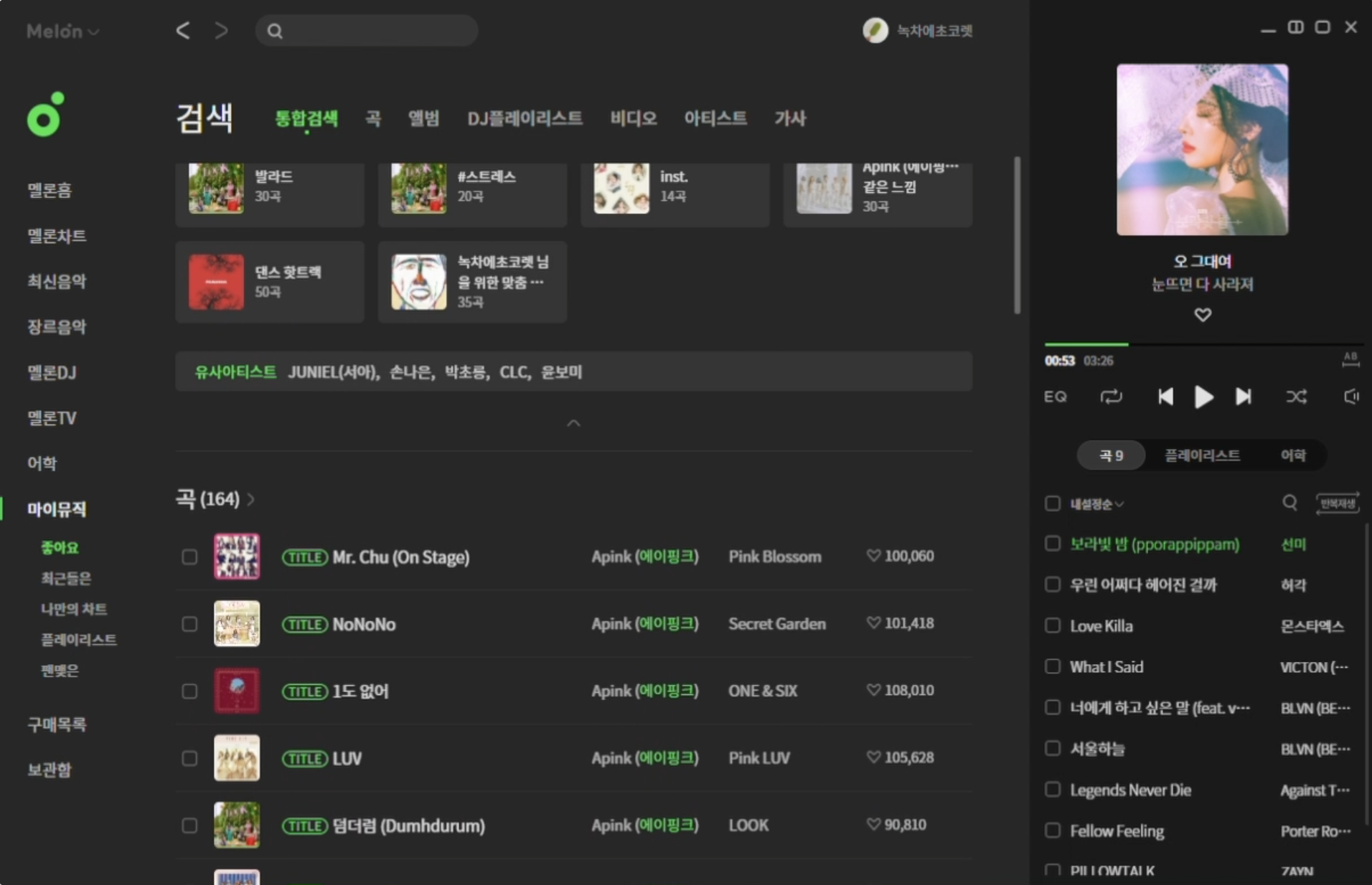Check the box for What I Said
This screenshot has width=1372, height=885.
(x=1052, y=666)
